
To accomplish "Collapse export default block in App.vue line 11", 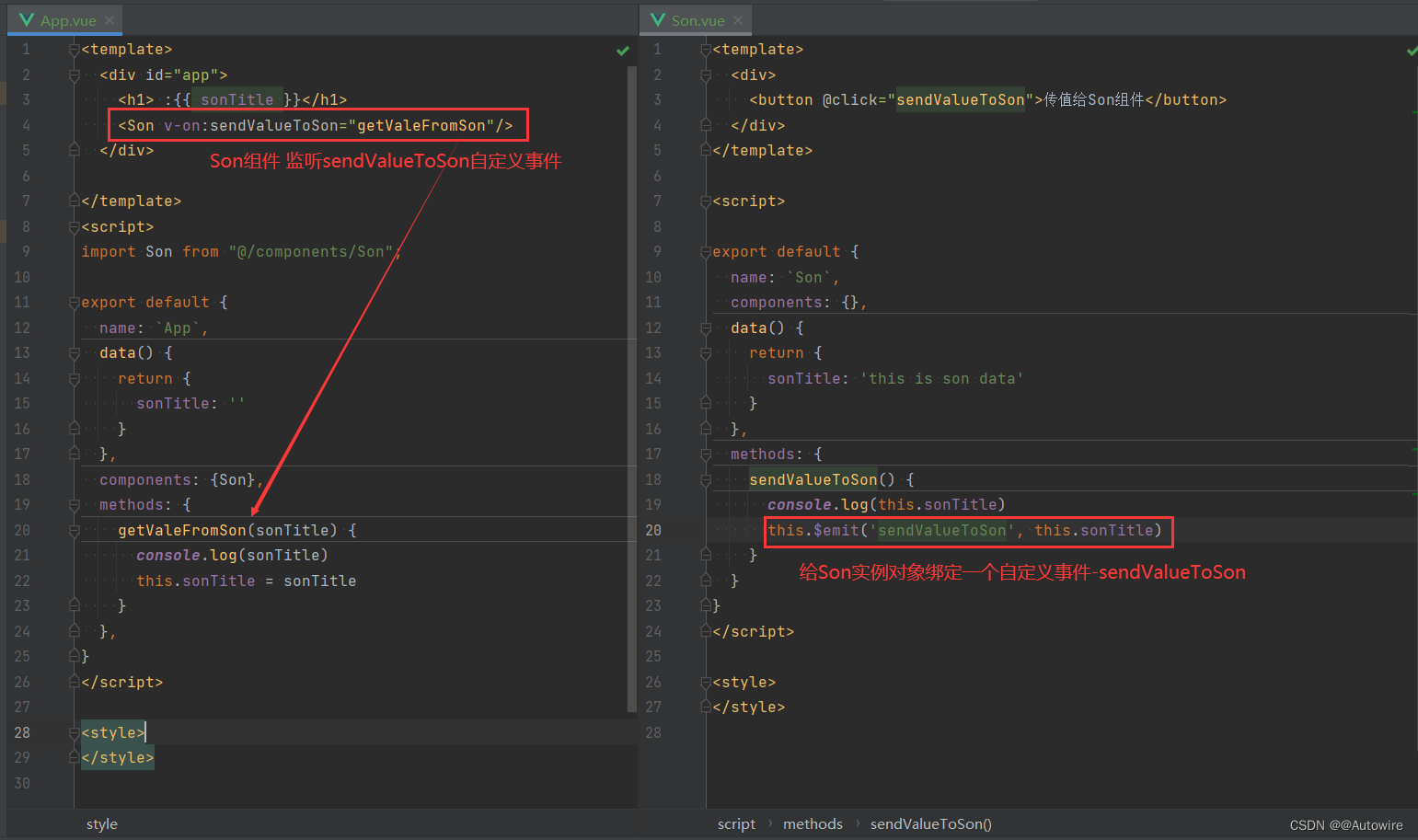I will (75, 303).
